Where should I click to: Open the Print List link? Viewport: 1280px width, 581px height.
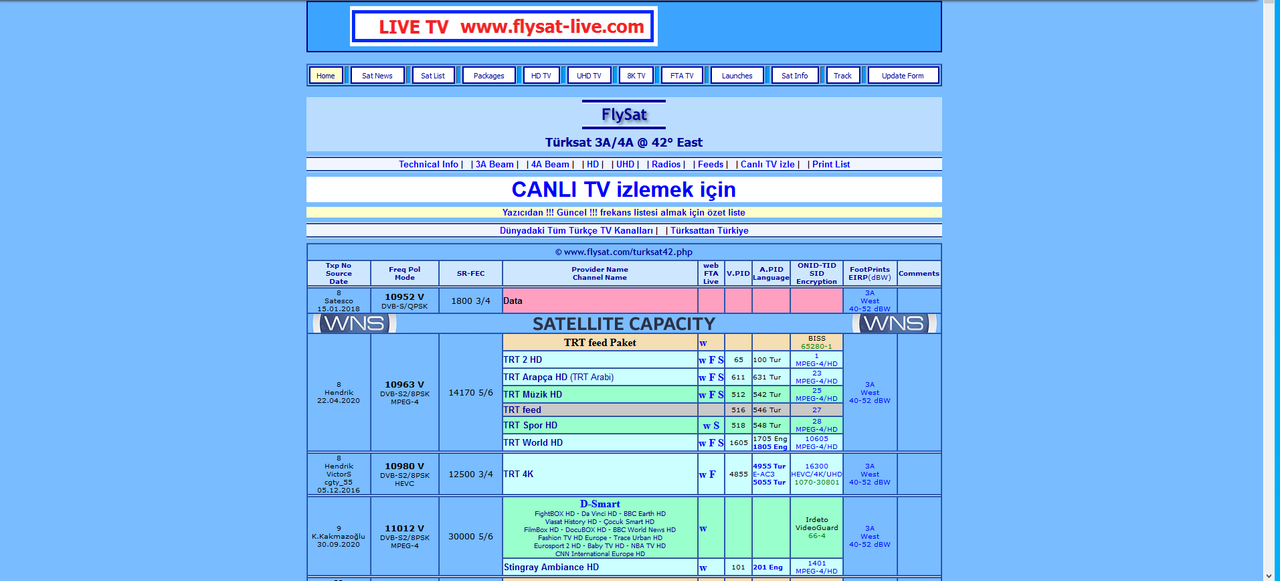(831, 164)
